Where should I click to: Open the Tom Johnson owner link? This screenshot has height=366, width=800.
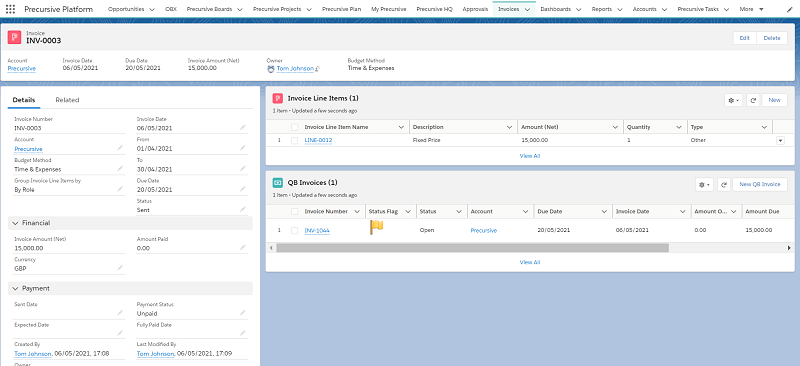[x=295, y=68]
